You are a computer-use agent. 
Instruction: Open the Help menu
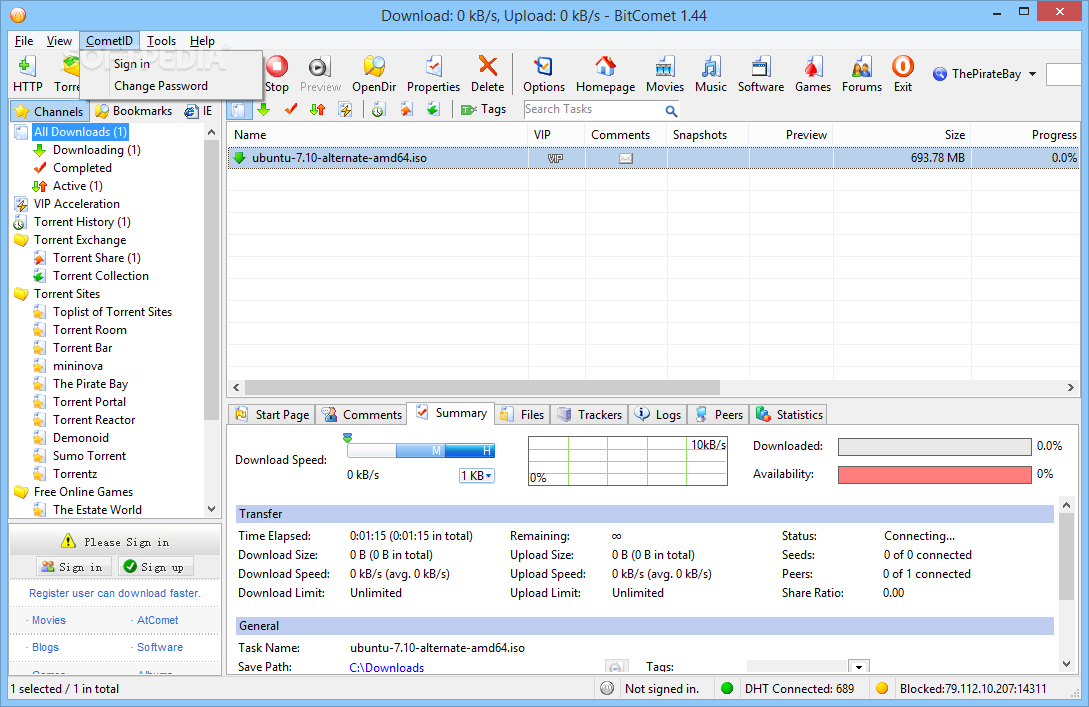[x=202, y=41]
